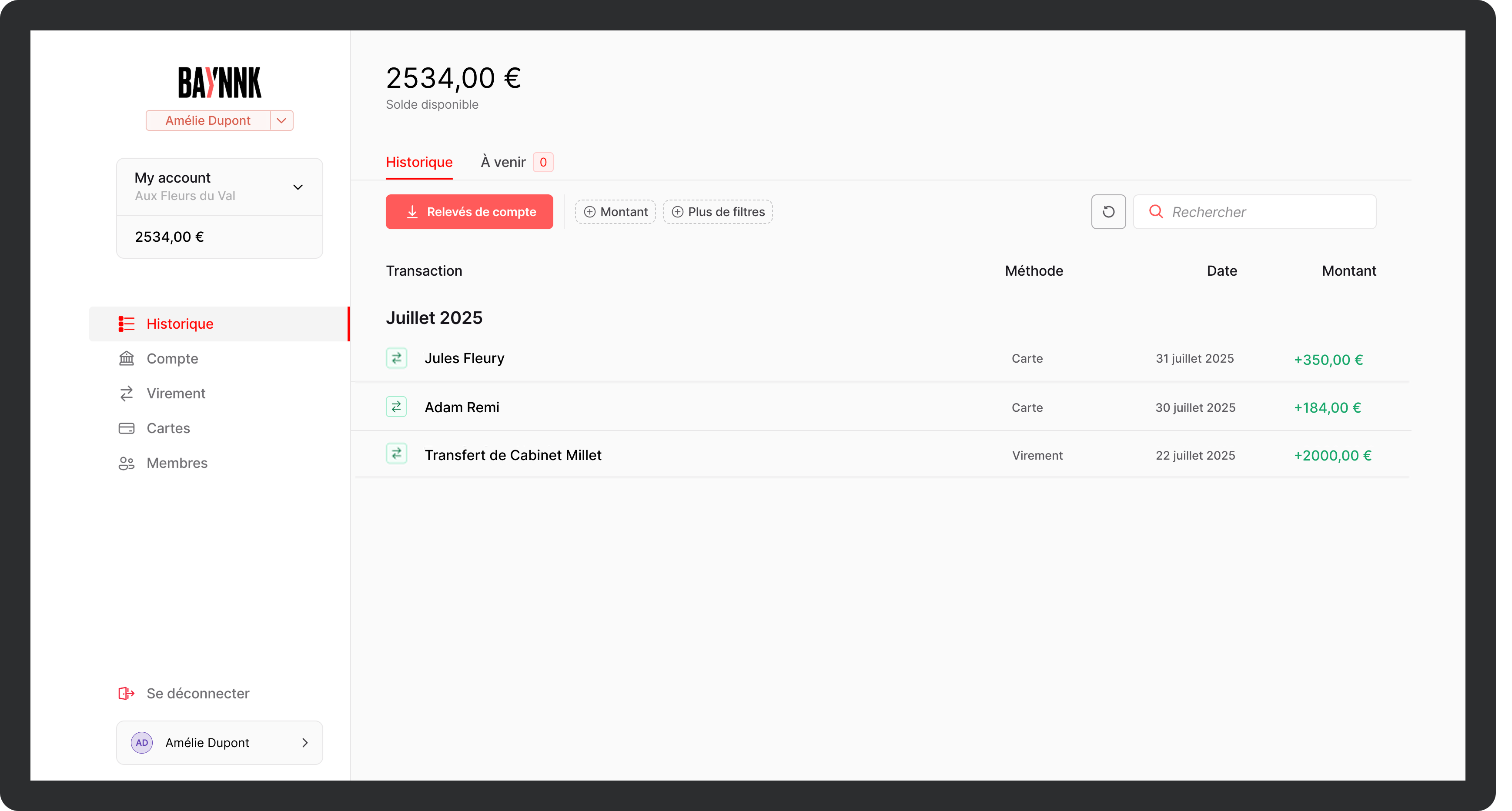Click the +2000,00 € amount
This screenshot has width=1512, height=811.
click(1332, 455)
